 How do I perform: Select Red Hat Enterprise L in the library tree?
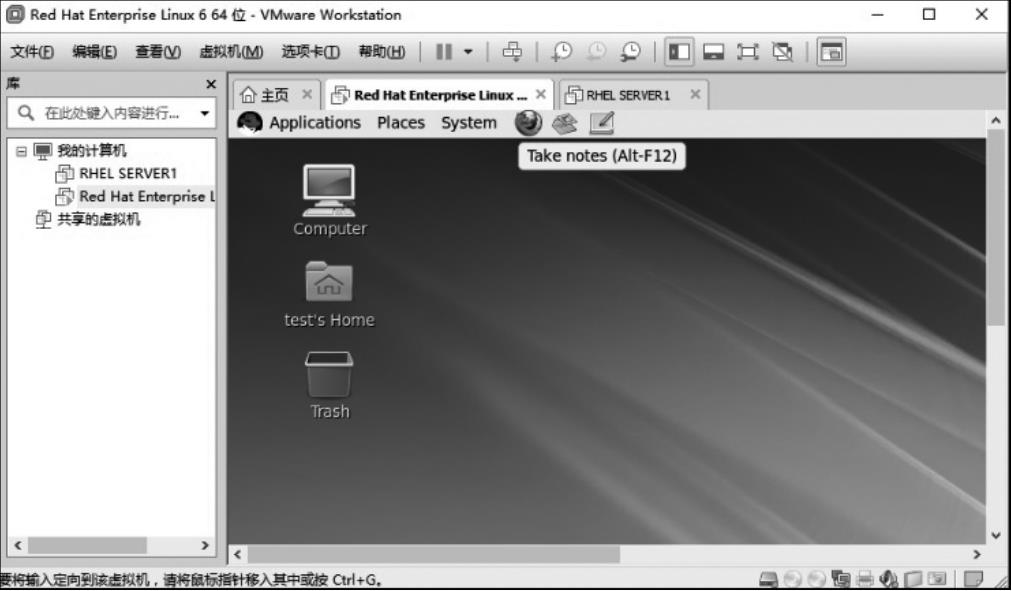(x=147, y=196)
